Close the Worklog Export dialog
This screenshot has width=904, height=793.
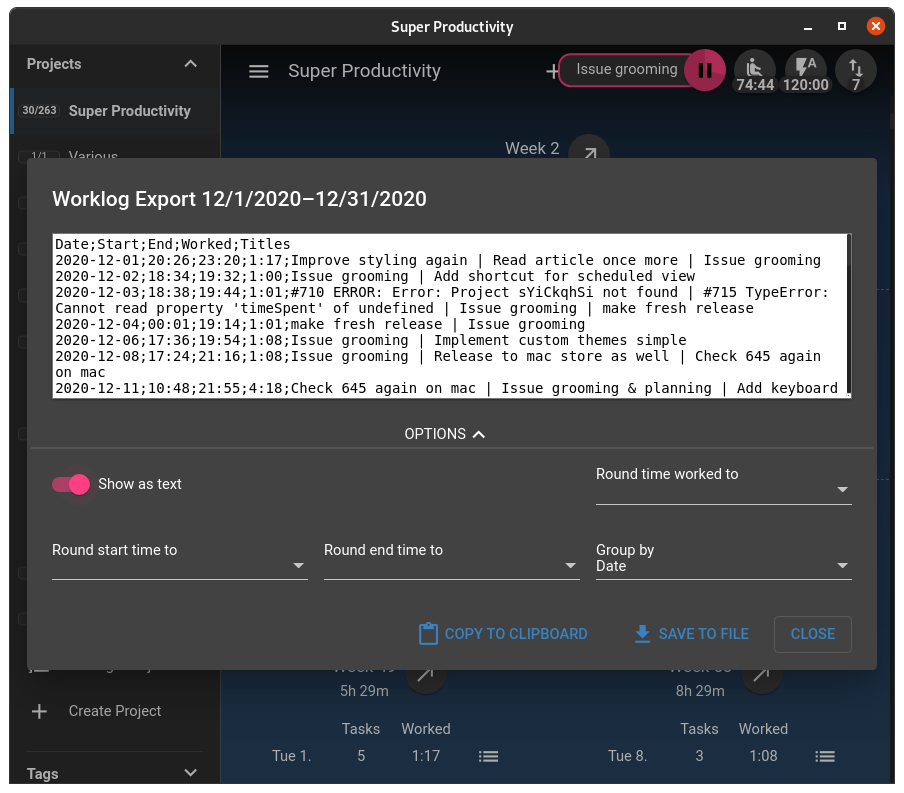click(812, 633)
